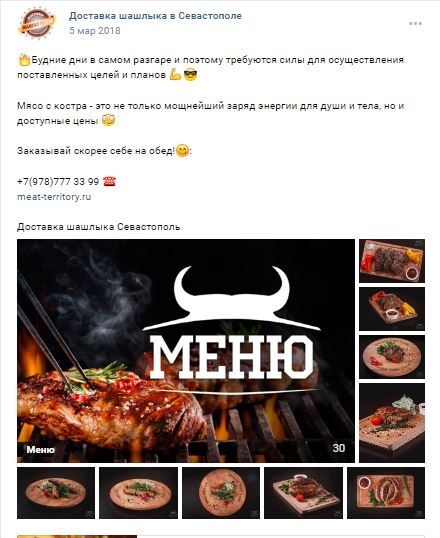This screenshot has height=538, width=440.
Task: Open the meat-territory.ru link
Action: pyautogui.click(x=54, y=197)
